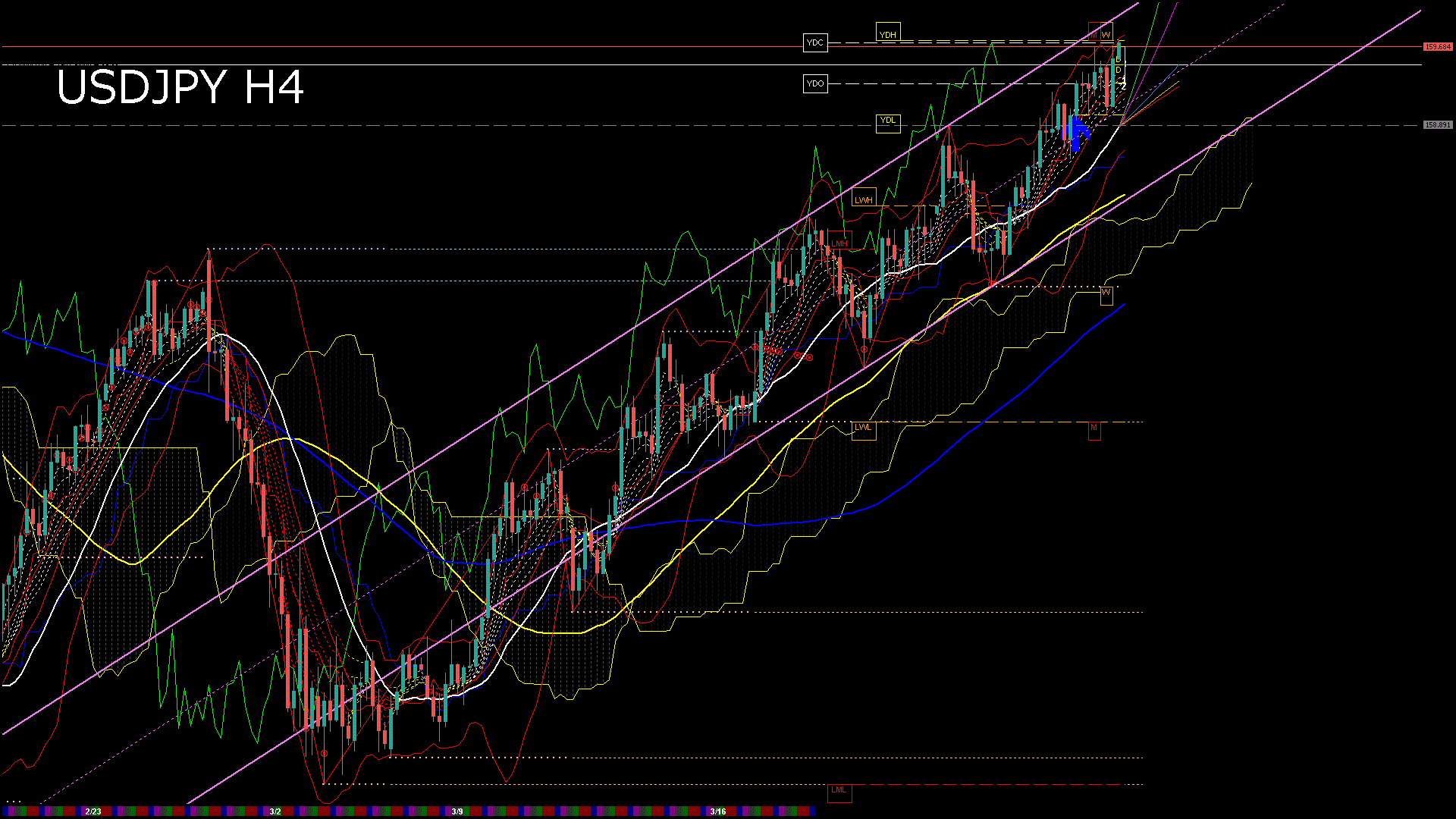Select the LML last-month-low marker
The width and height of the screenshot is (1456, 819).
(839, 791)
